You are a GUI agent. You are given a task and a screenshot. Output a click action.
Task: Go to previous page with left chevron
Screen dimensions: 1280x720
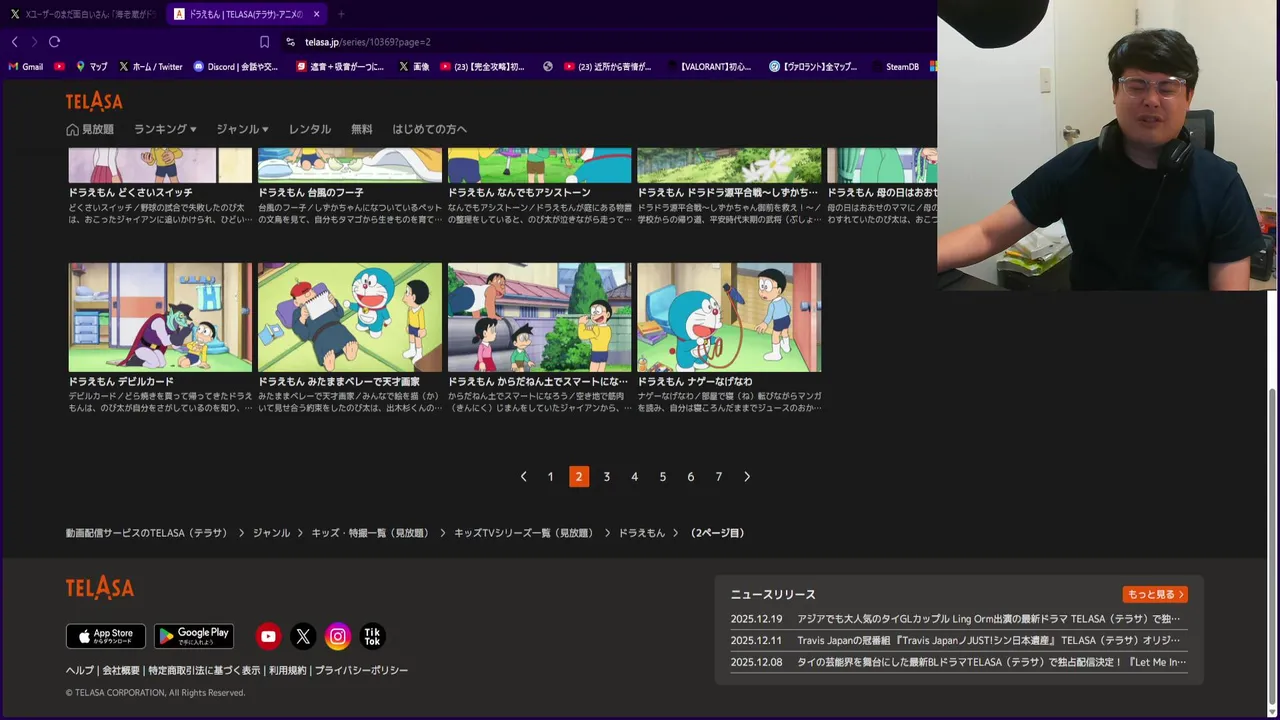click(523, 477)
